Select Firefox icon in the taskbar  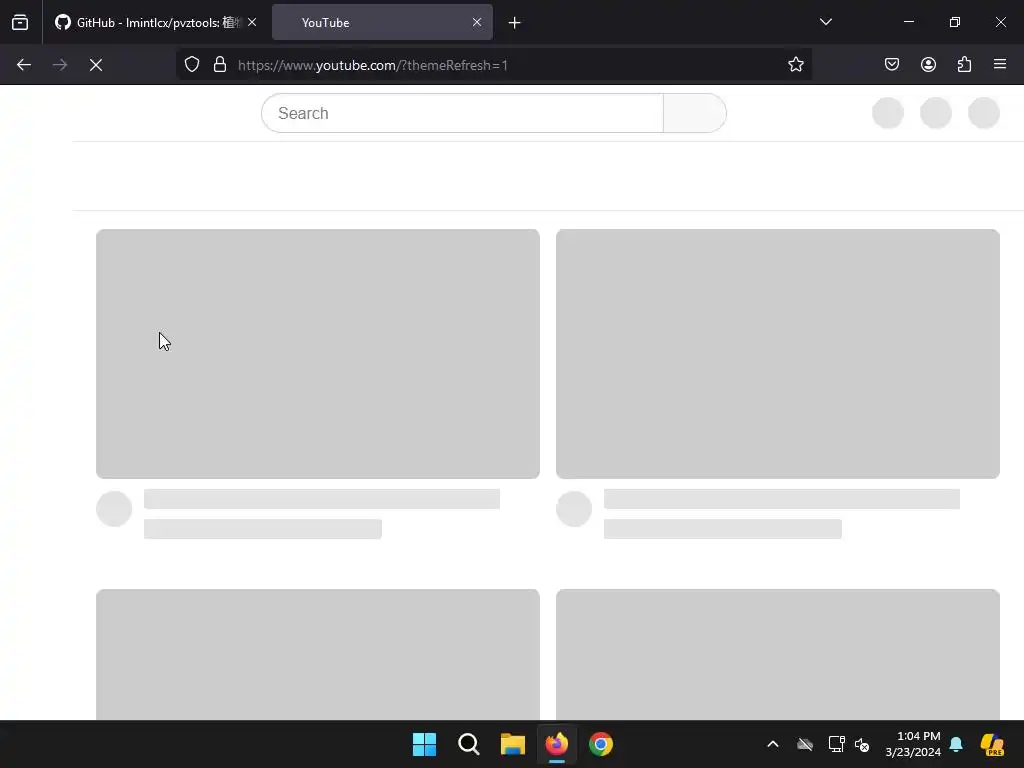click(x=557, y=744)
